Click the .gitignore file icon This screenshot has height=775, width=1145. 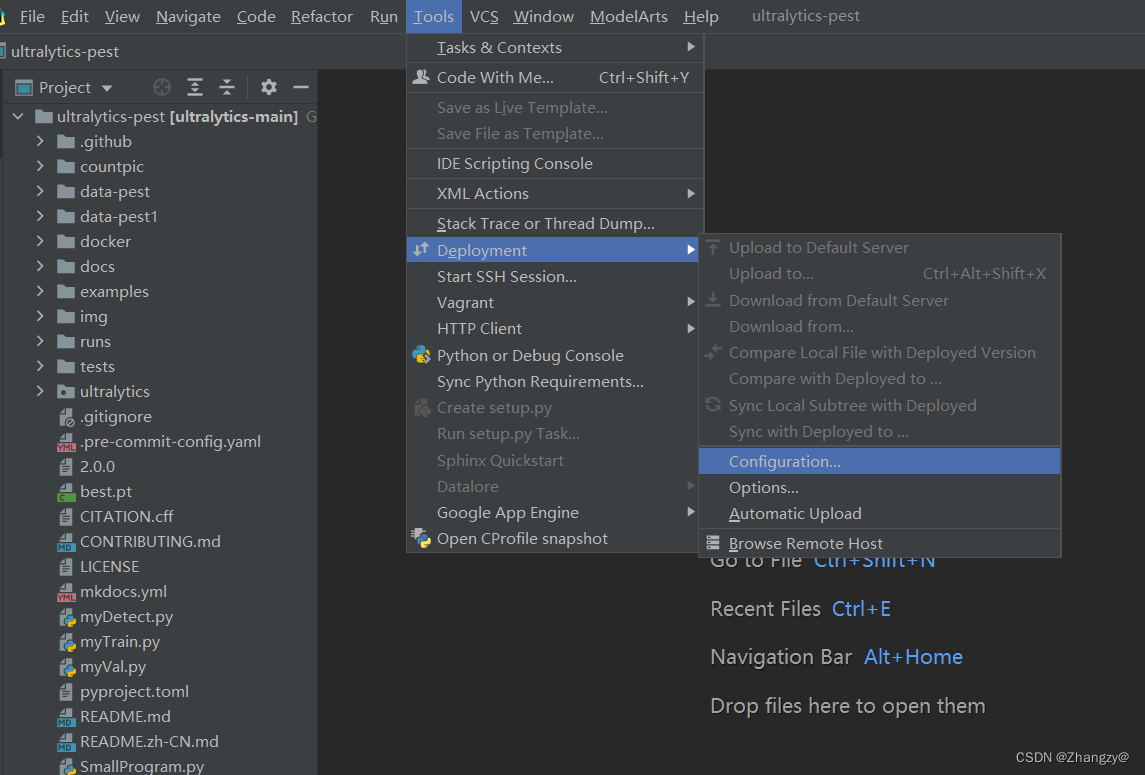tap(66, 417)
